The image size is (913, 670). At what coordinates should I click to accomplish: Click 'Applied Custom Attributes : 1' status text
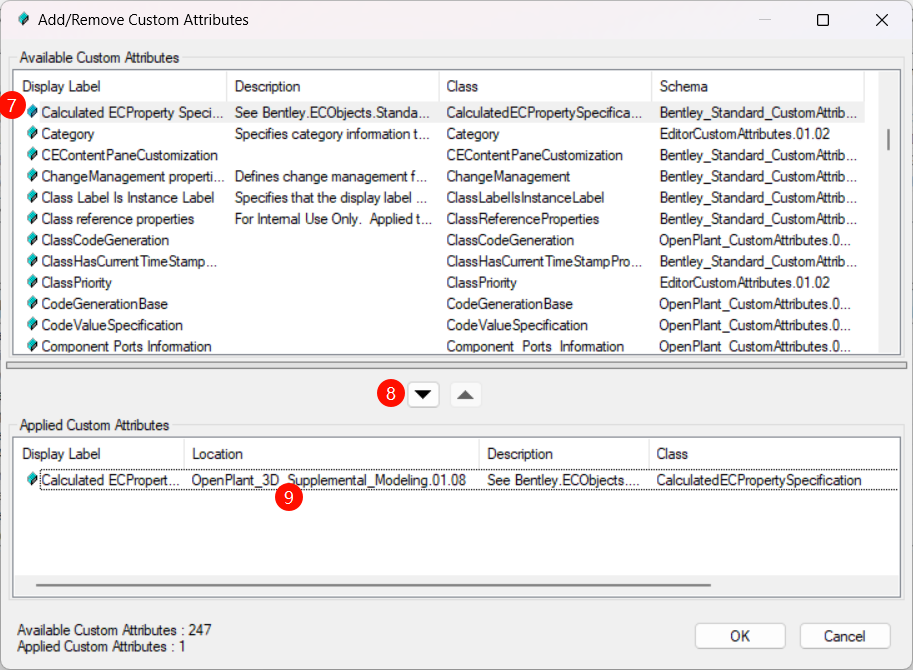tap(101, 646)
